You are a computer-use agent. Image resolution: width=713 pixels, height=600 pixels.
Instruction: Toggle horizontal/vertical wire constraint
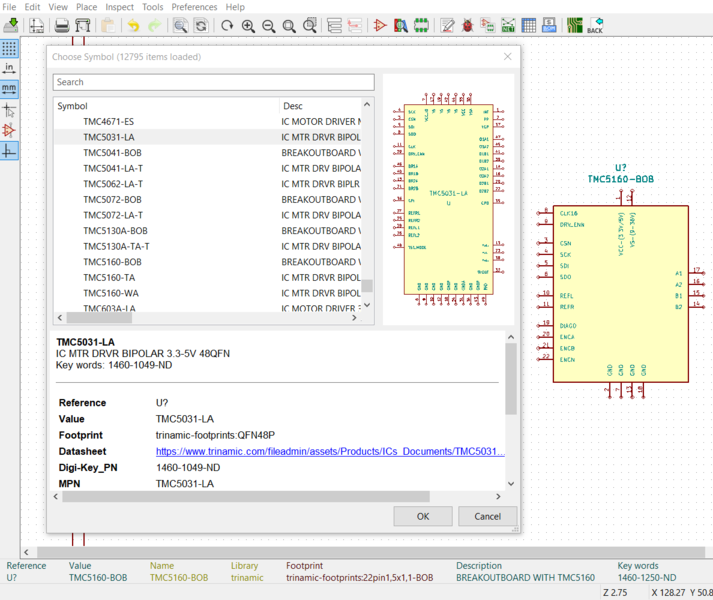coord(9,151)
